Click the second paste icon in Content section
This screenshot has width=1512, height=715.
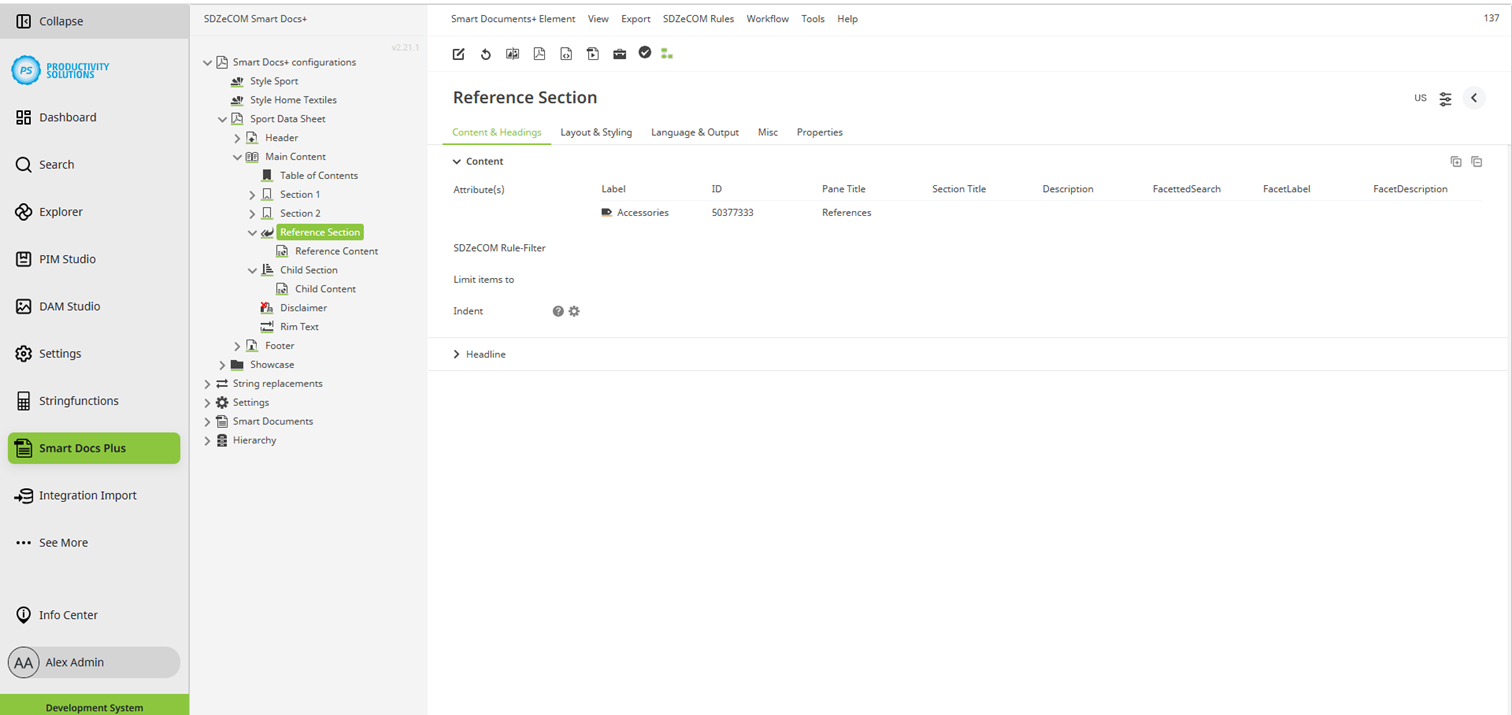click(1477, 162)
